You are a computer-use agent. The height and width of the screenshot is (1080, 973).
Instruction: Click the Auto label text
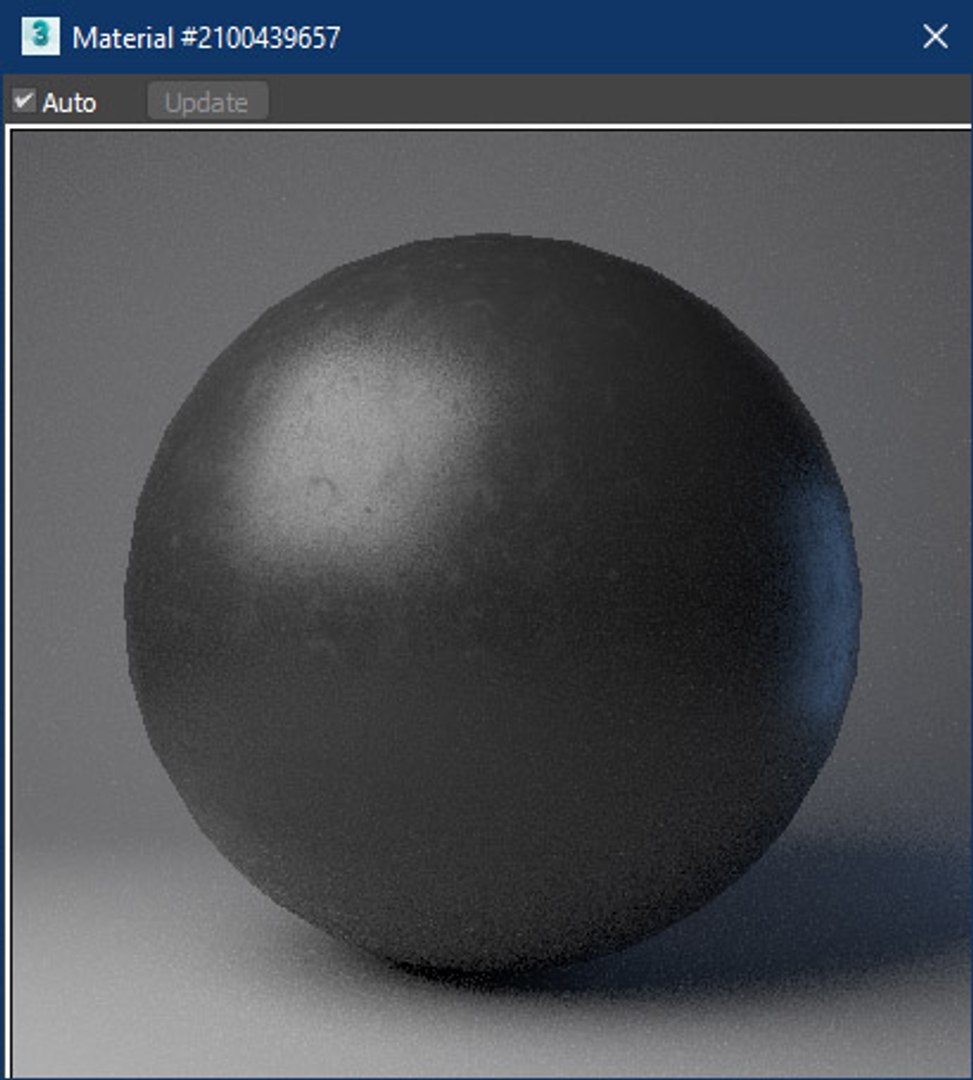pyautogui.click(x=69, y=103)
